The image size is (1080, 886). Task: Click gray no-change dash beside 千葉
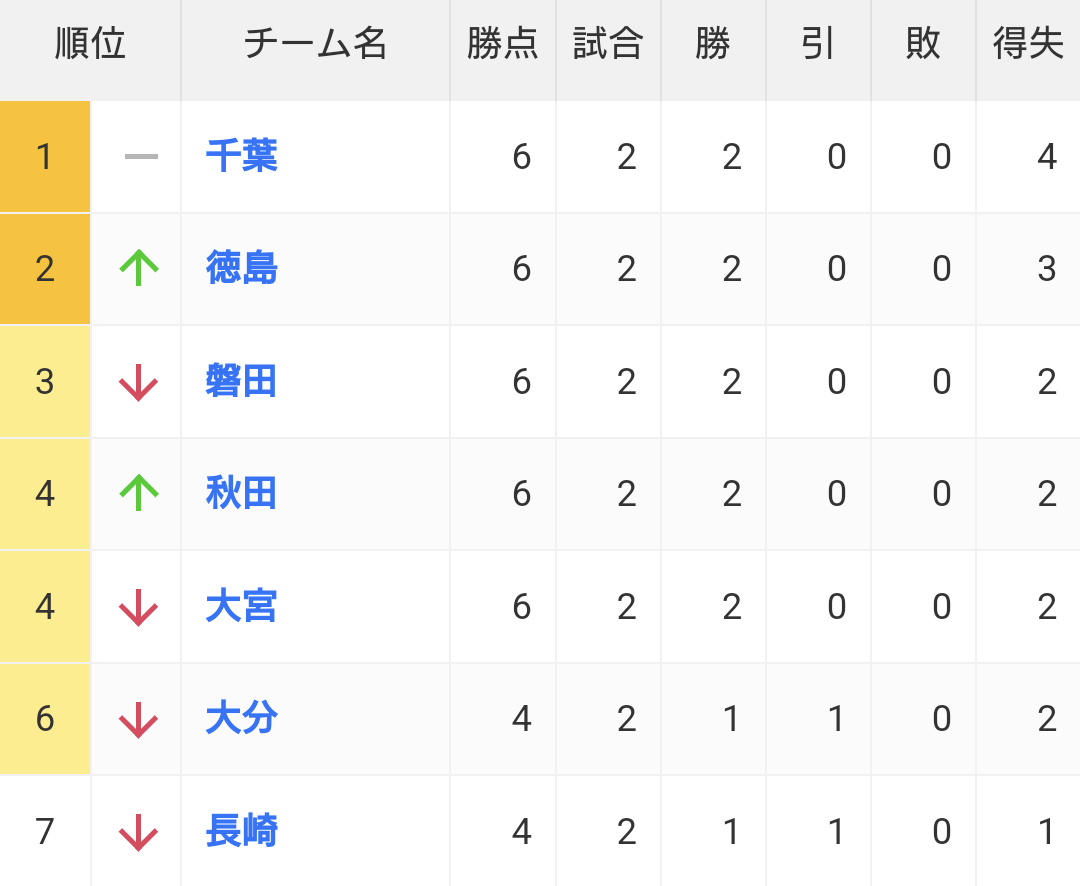pos(141,156)
